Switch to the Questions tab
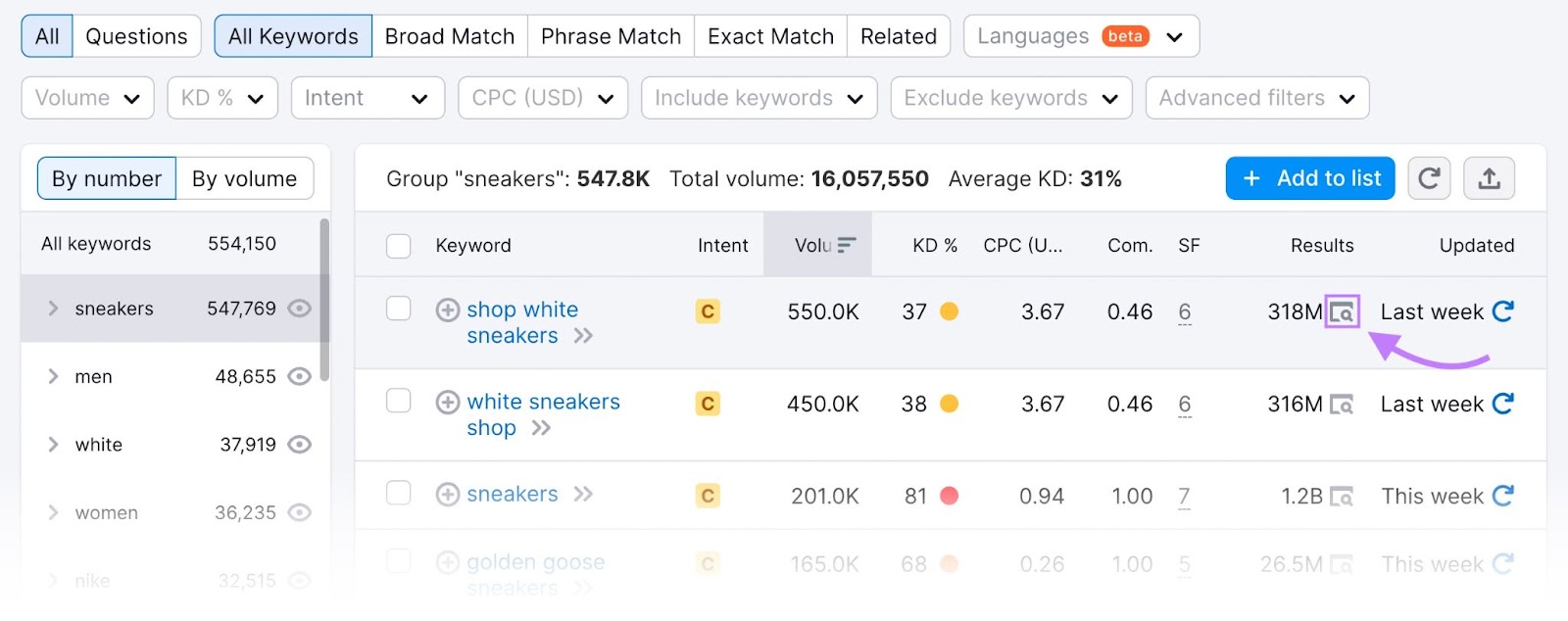1568x621 pixels. pos(136,35)
